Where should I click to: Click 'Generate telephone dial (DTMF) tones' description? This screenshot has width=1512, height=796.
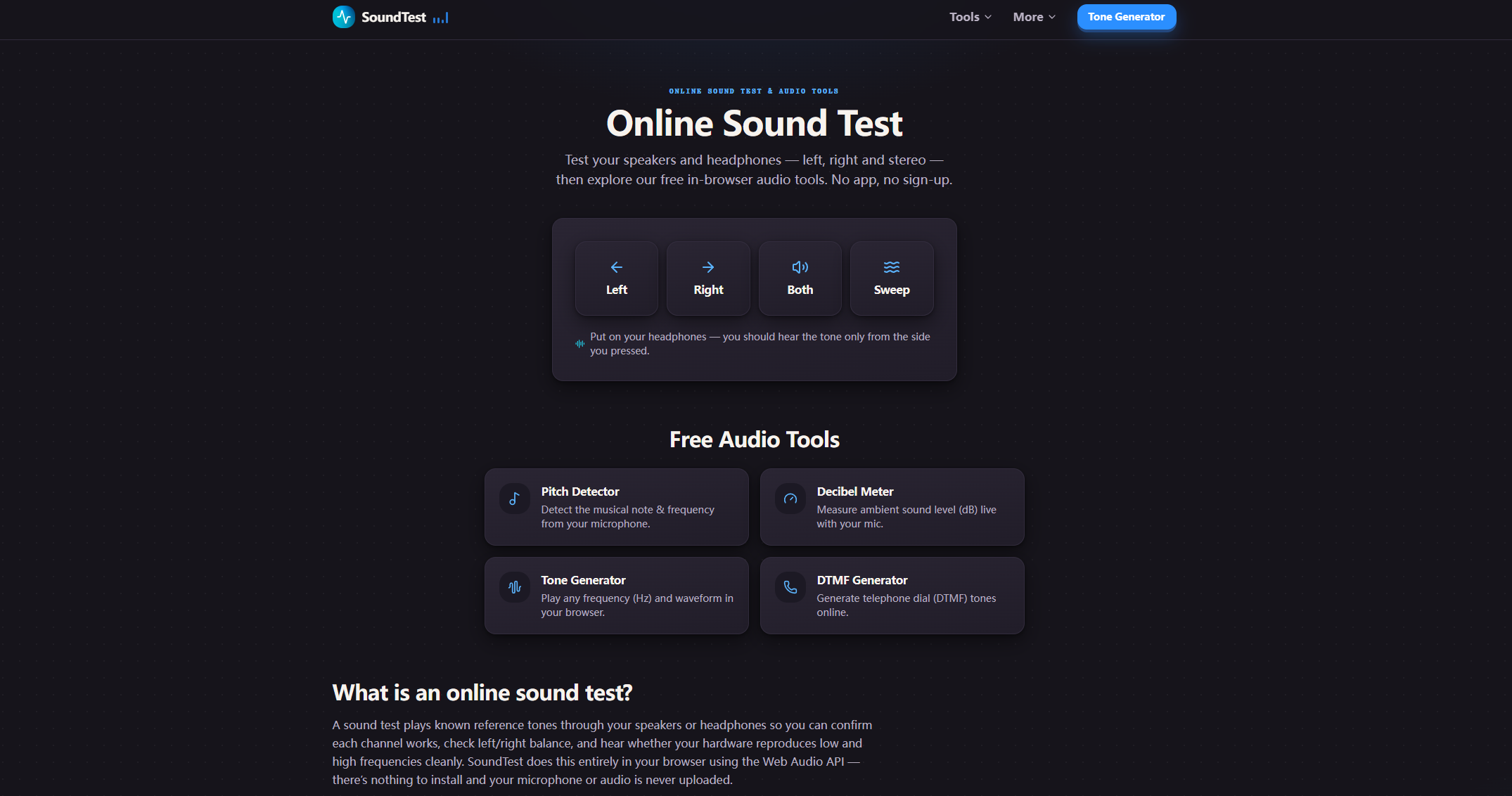[906, 605]
